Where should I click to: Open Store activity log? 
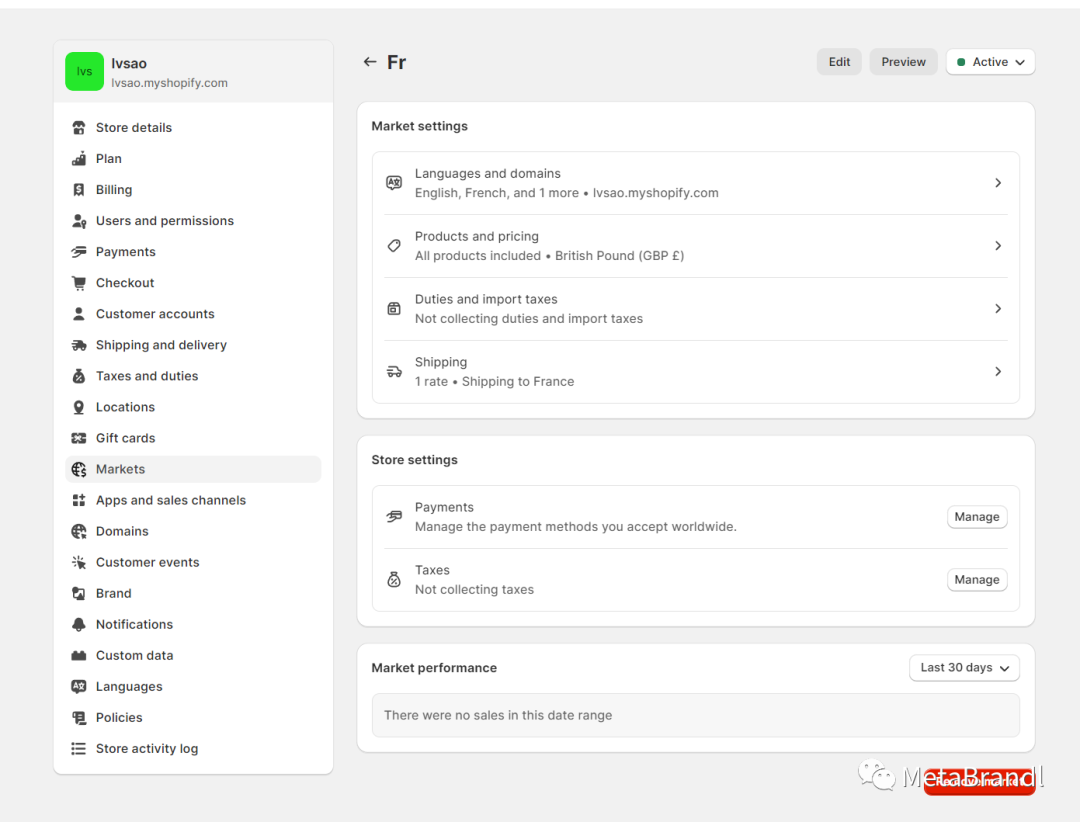(193, 748)
